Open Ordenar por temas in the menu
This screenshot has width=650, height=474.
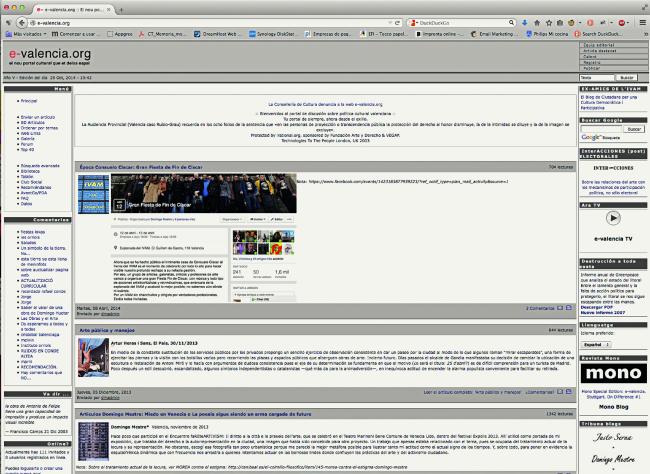tap(39, 128)
